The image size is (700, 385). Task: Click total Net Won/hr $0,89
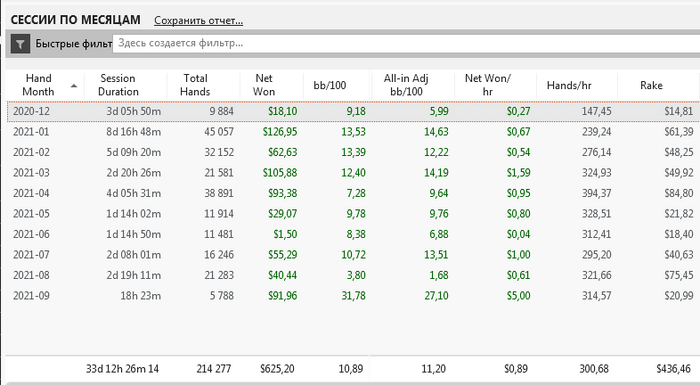point(516,369)
